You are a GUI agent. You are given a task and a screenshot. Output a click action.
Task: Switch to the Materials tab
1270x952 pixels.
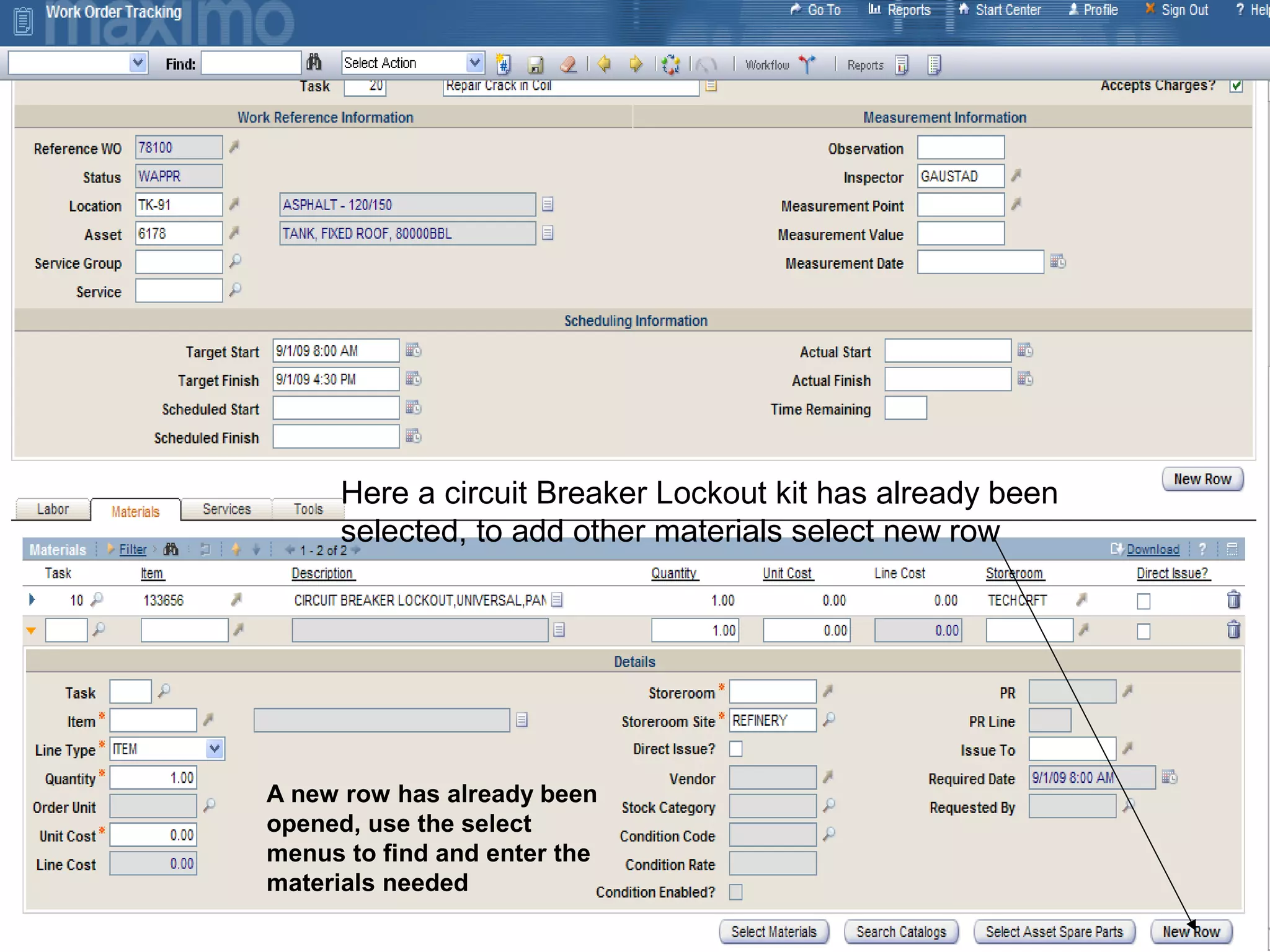click(x=135, y=511)
